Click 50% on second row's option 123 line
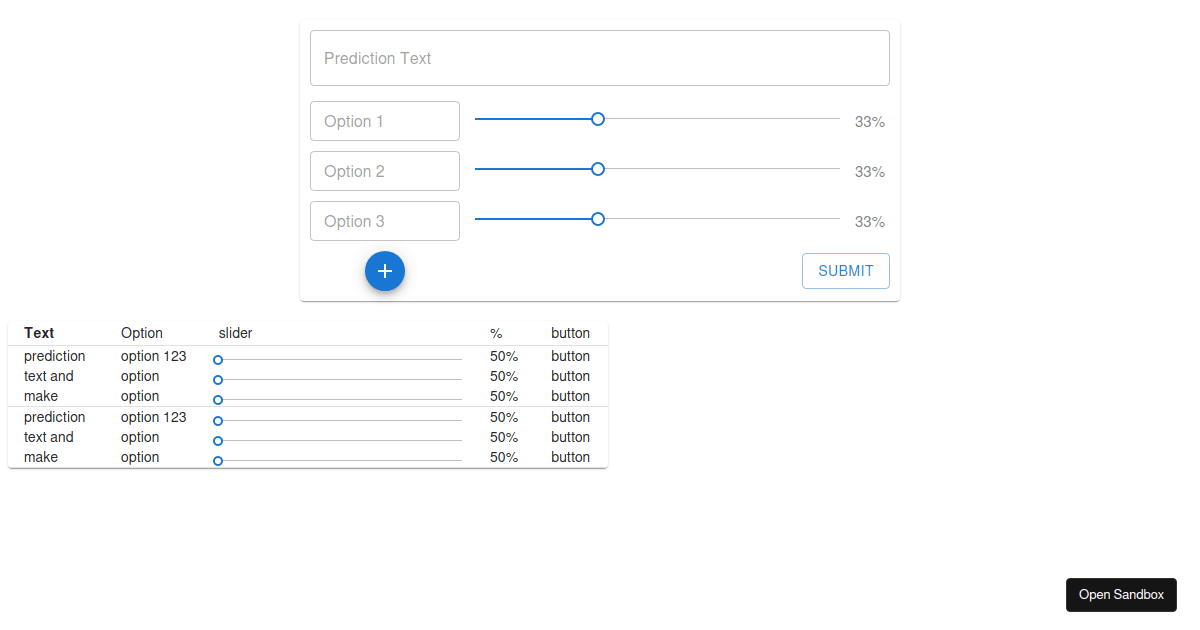This screenshot has width=1200, height=630. coord(504,417)
